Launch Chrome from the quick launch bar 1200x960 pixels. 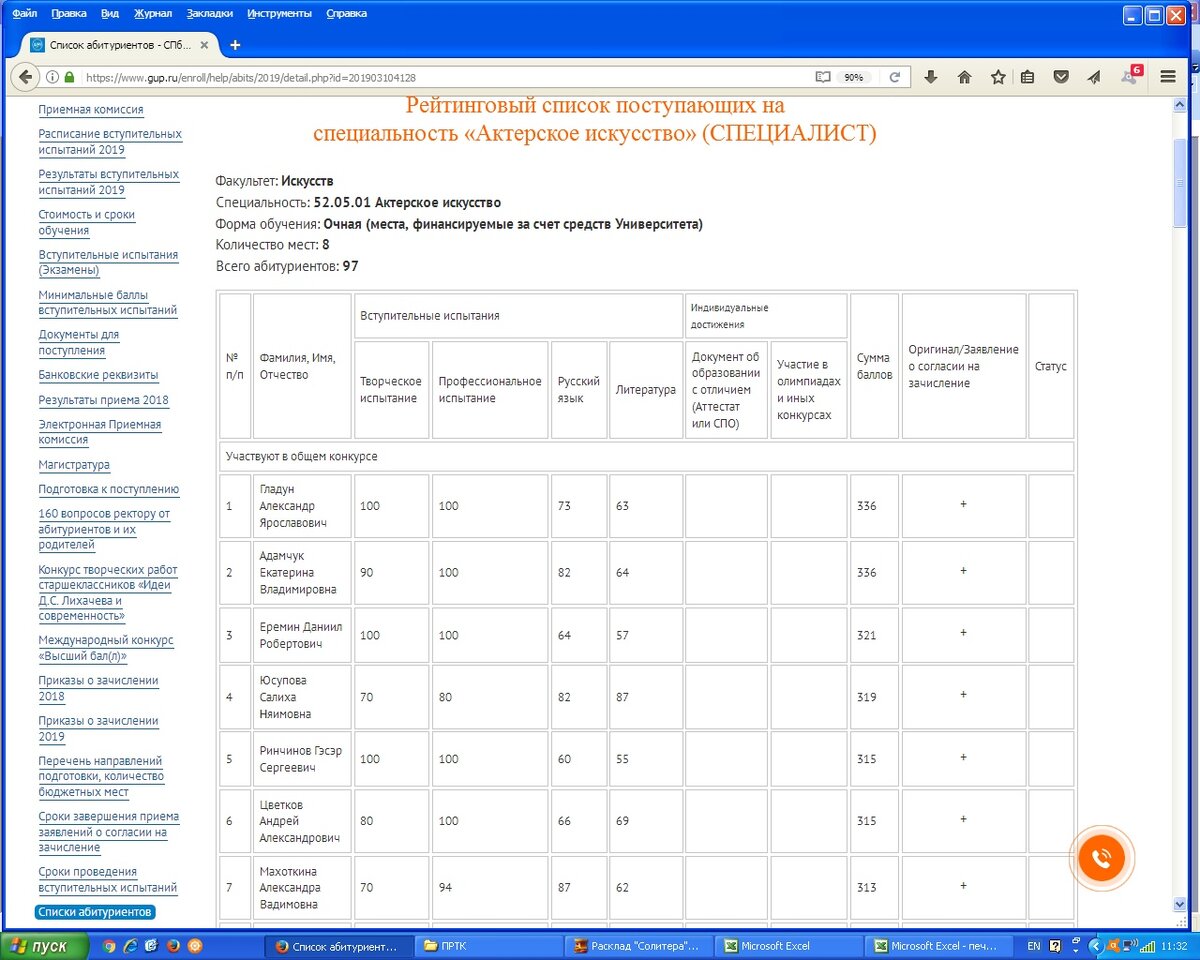coord(108,945)
